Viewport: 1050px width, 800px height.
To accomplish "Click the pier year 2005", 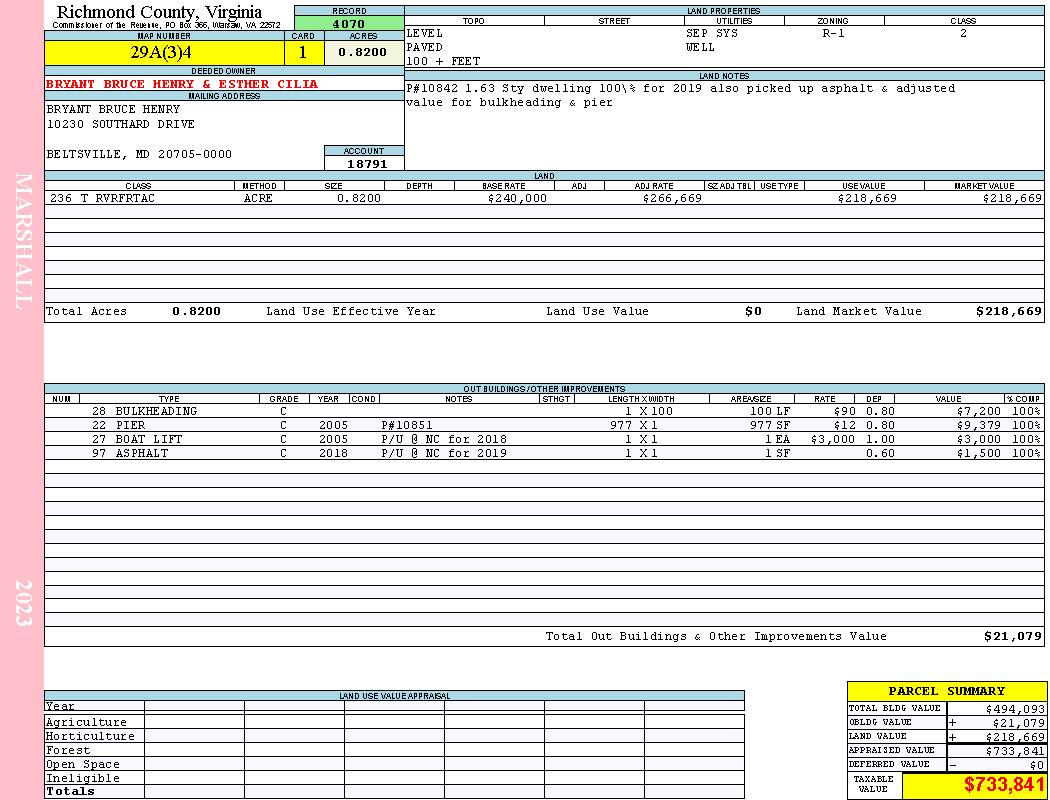I will (333, 426).
